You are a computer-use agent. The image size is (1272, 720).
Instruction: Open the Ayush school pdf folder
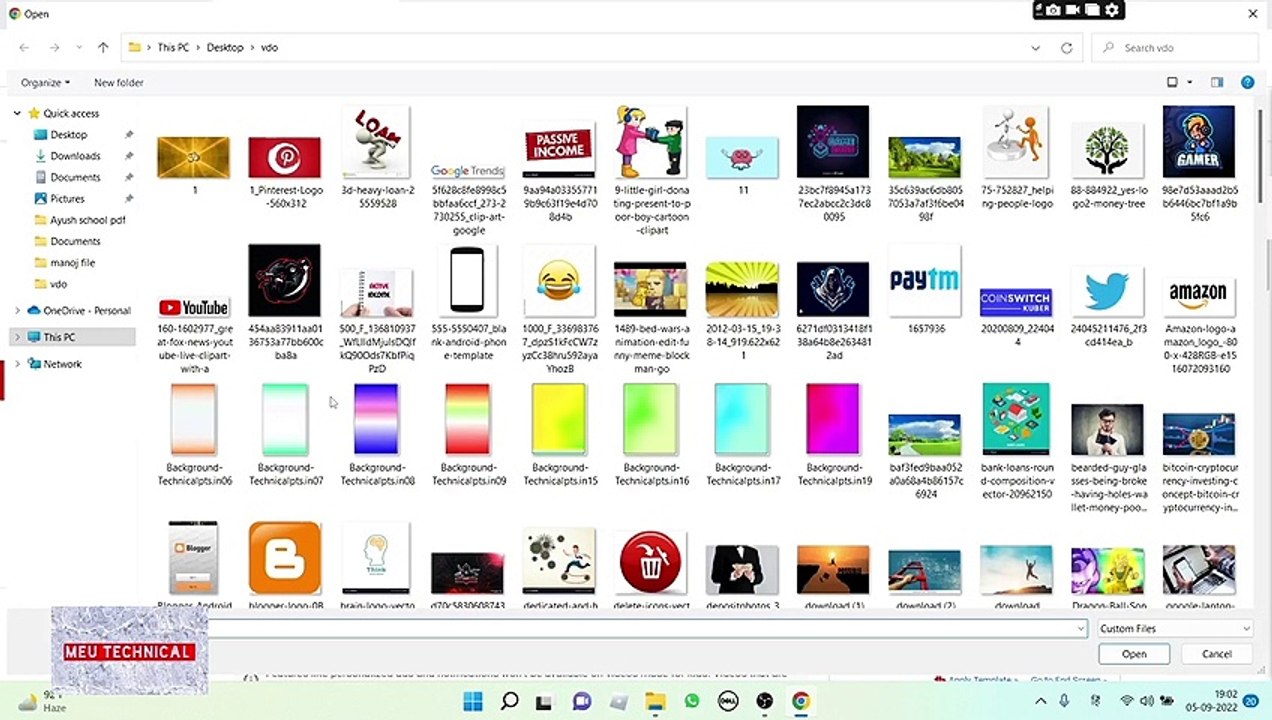[87, 220]
